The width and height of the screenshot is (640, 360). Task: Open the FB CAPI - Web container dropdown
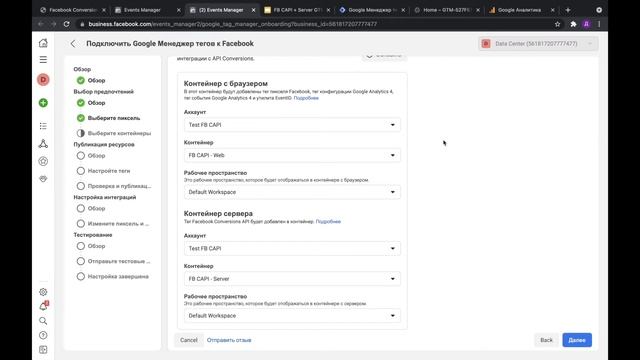click(292, 155)
